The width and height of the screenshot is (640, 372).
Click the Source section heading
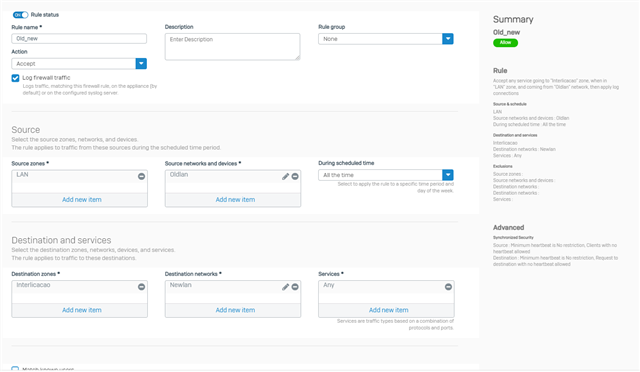(x=26, y=130)
